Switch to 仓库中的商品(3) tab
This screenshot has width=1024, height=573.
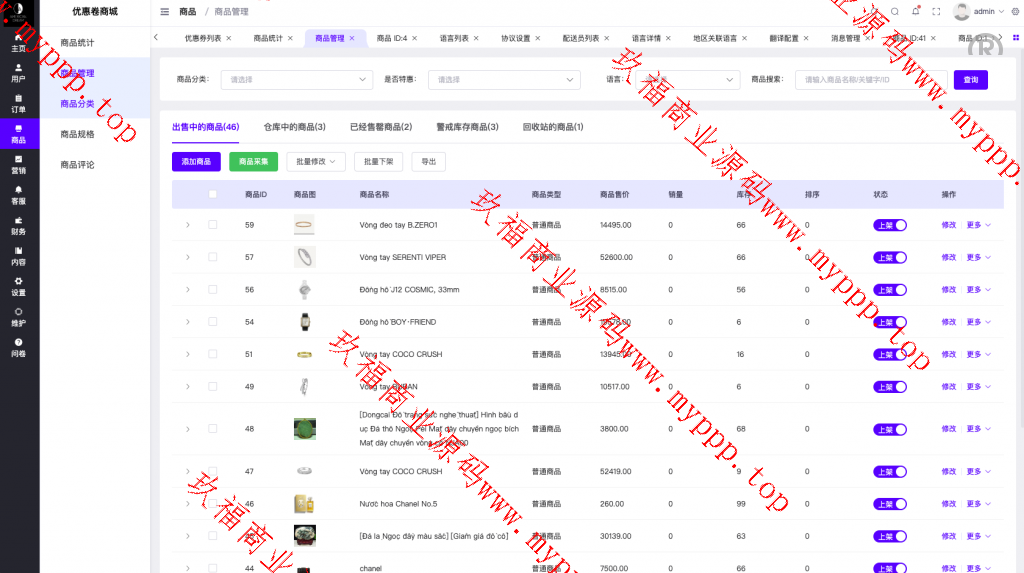pos(294,127)
